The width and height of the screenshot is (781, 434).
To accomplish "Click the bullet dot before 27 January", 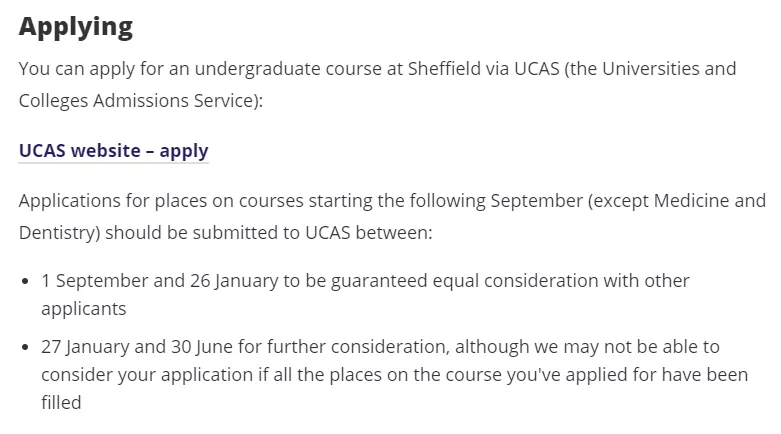I will pyautogui.click(x=25, y=347).
